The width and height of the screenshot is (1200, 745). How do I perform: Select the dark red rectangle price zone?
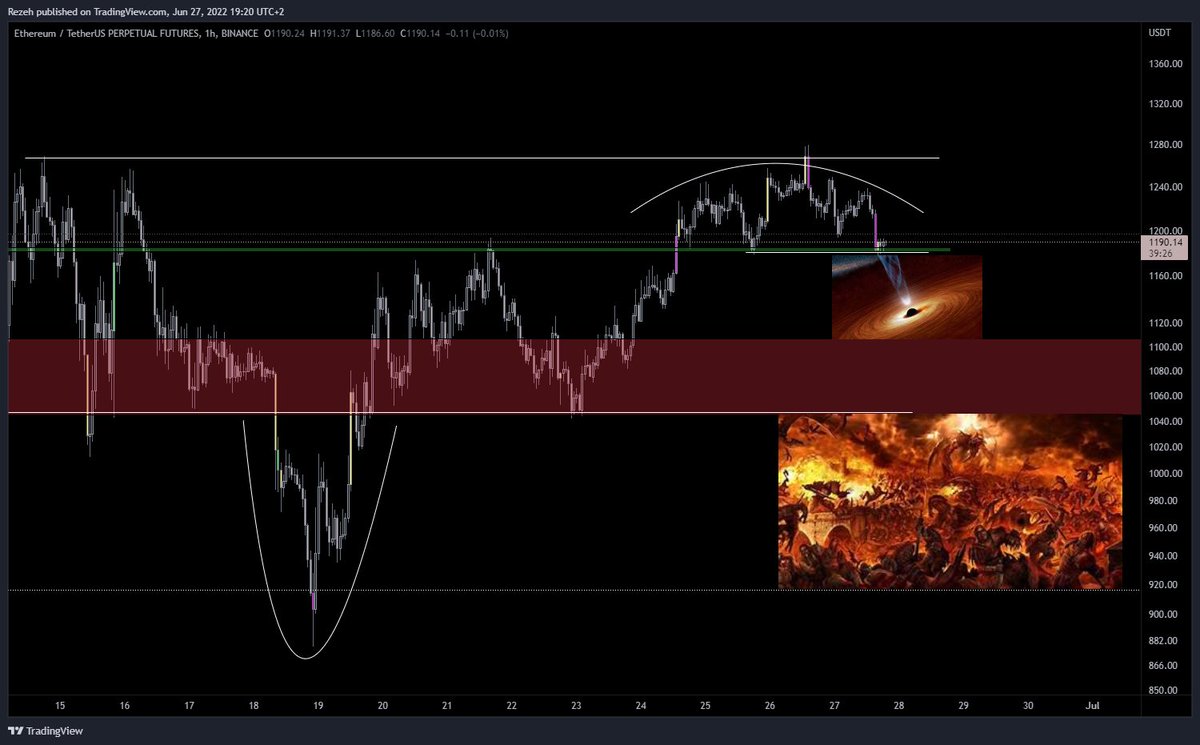pos(574,376)
